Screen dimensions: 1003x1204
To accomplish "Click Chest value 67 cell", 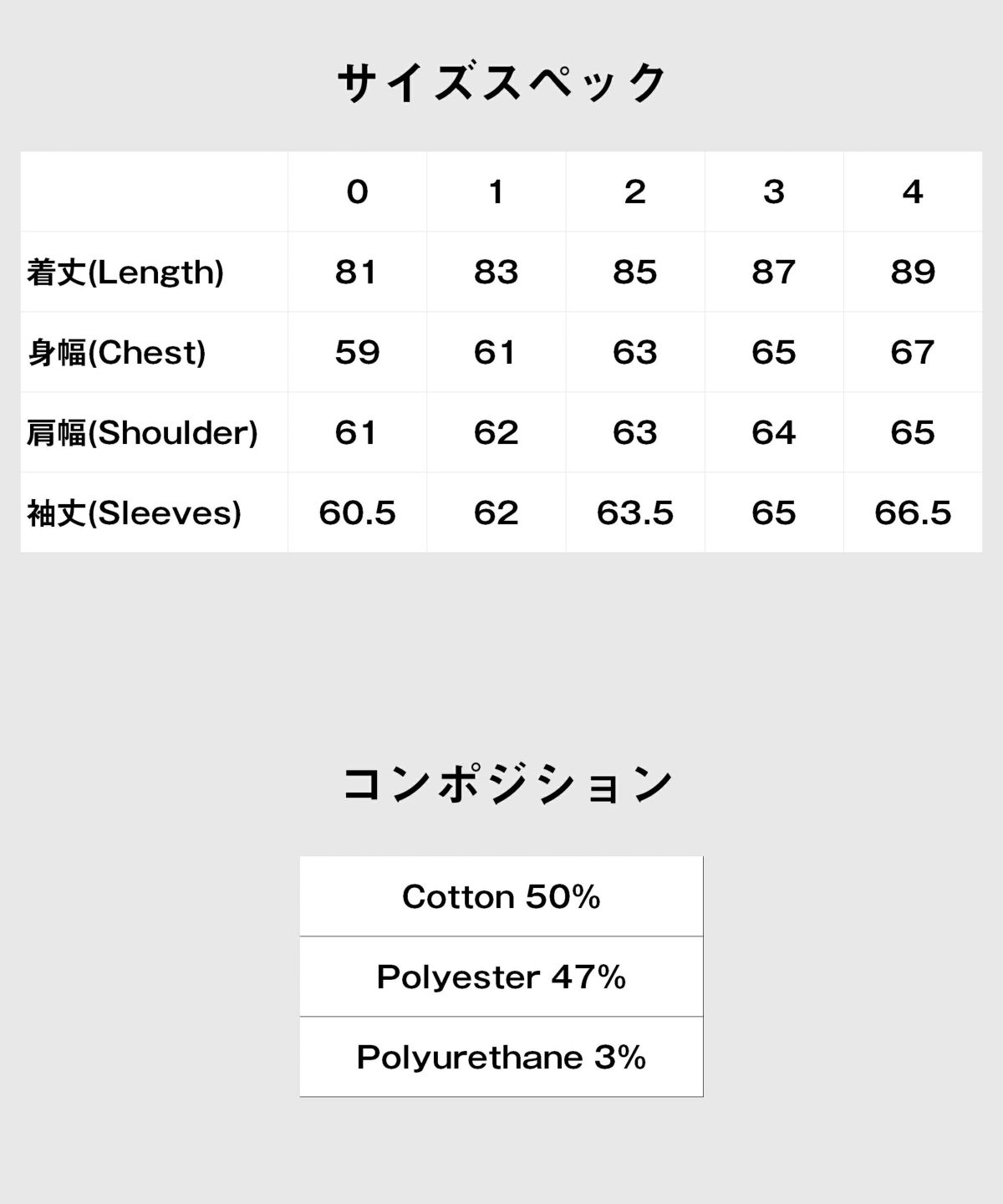I will coord(913,352).
